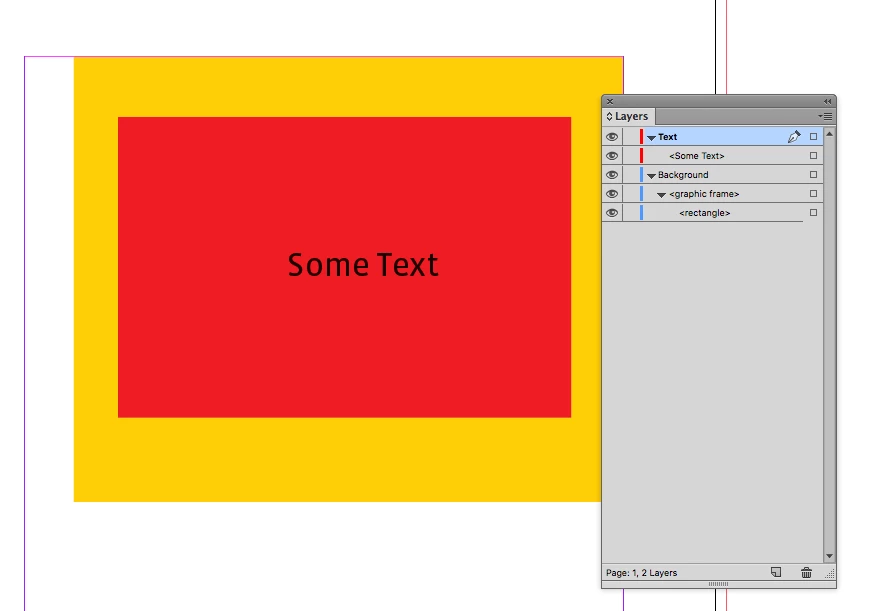This screenshot has width=880, height=611.
Task: Close the Layers panel
Action: click(x=610, y=102)
